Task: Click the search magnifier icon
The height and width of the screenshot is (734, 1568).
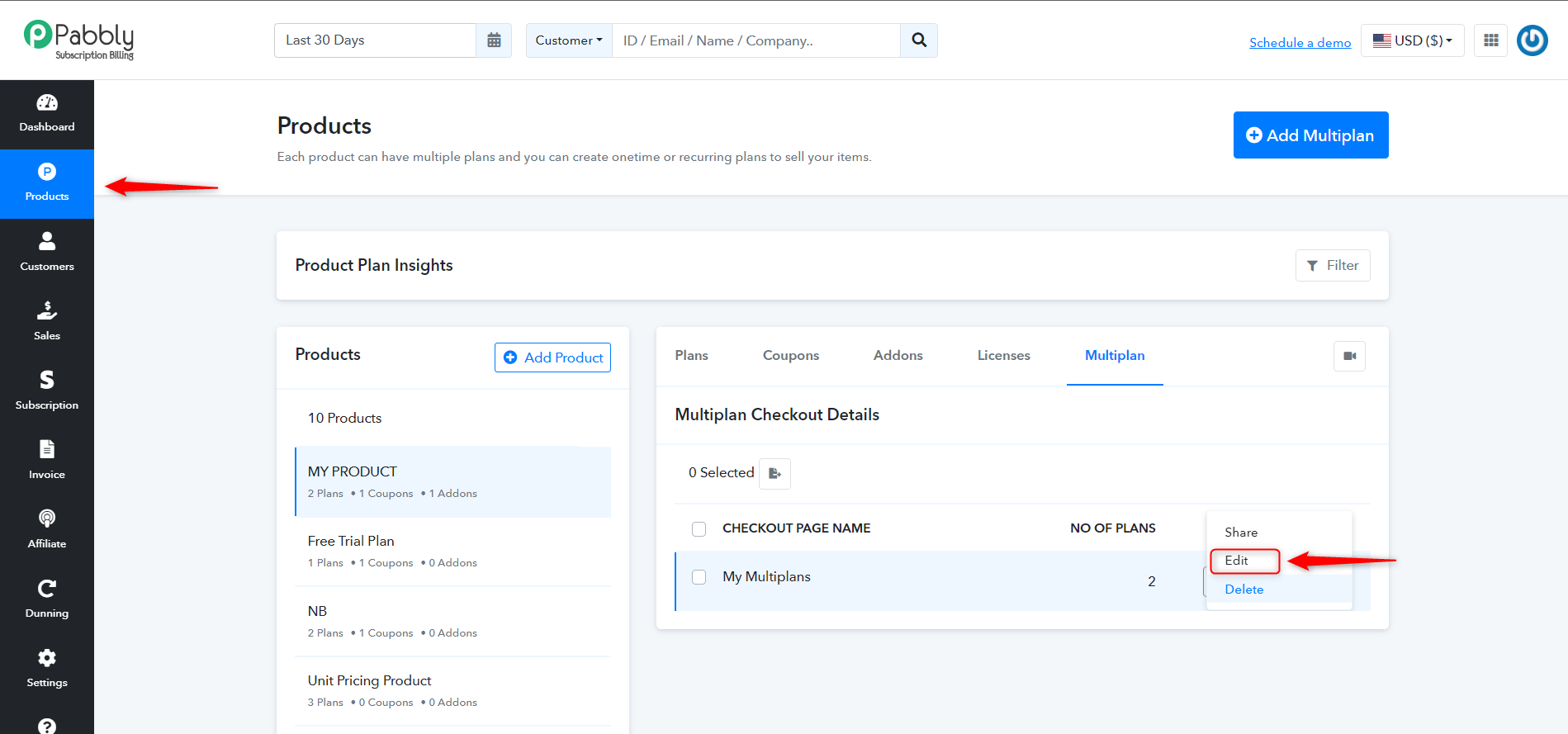Action: (x=919, y=40)
